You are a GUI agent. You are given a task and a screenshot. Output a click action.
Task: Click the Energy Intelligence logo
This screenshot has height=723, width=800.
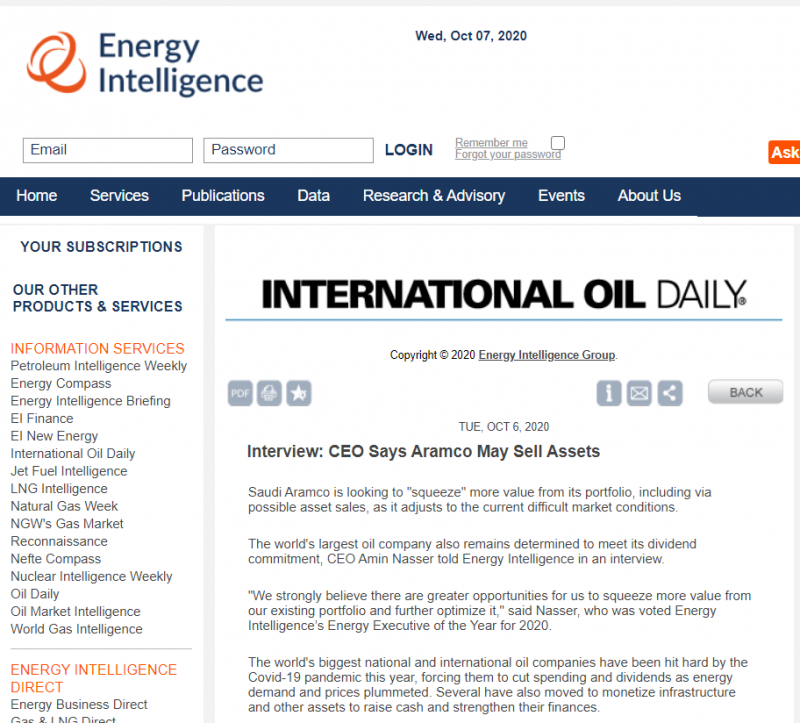pos(145,63)
